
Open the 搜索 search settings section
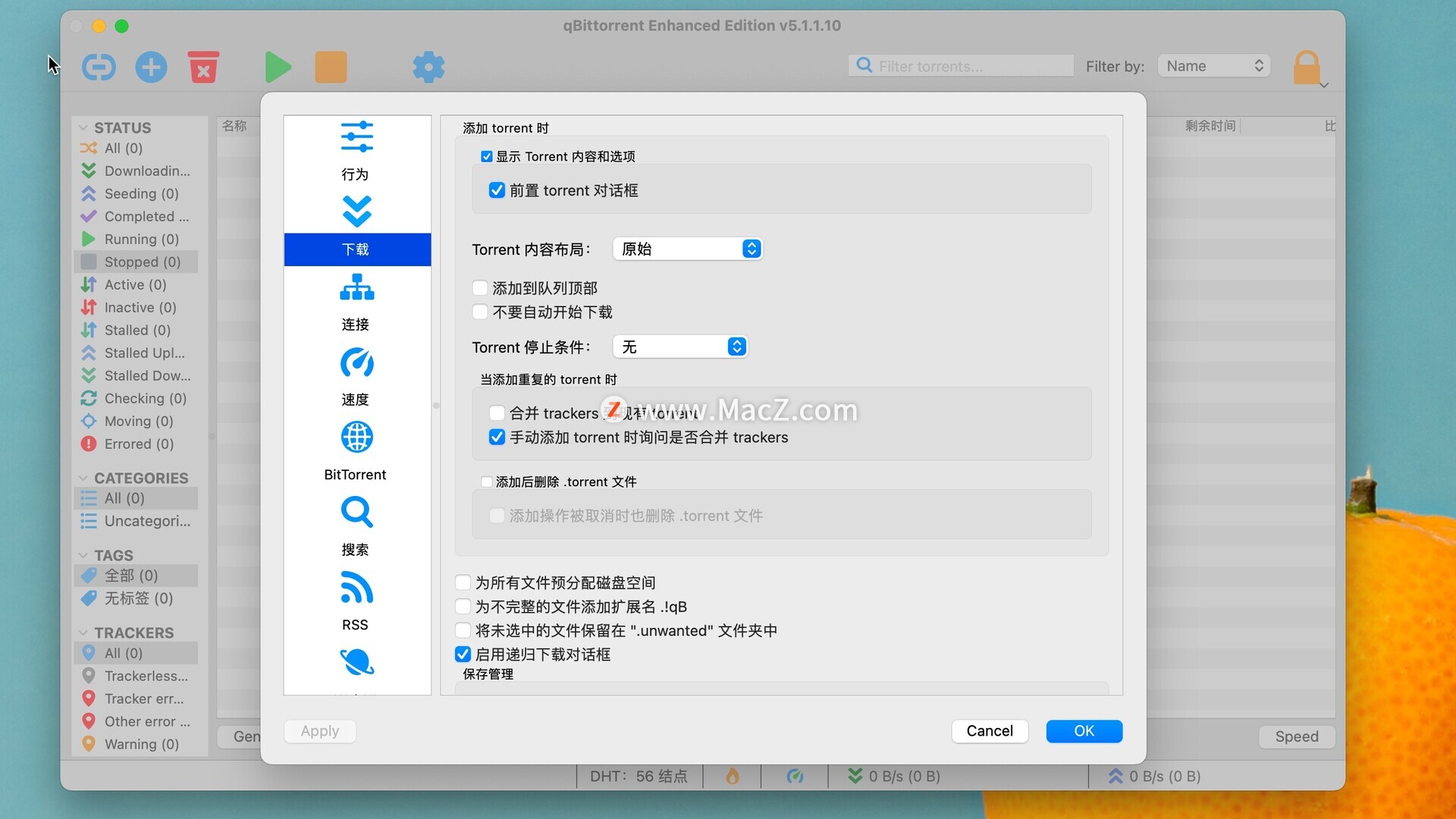click(356, 527)
